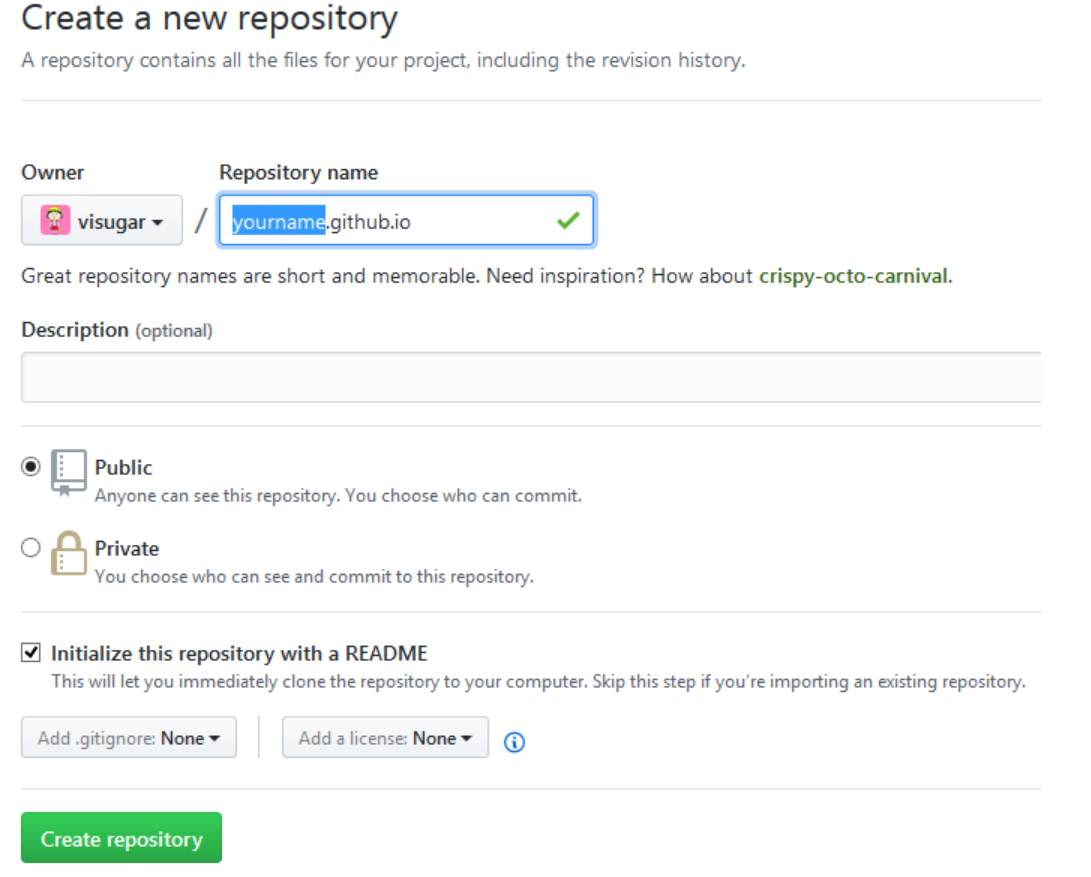Click the Repository name label
Image resolution: width=1091 pixels, height=877 pixels.
[x=298, y=172]
